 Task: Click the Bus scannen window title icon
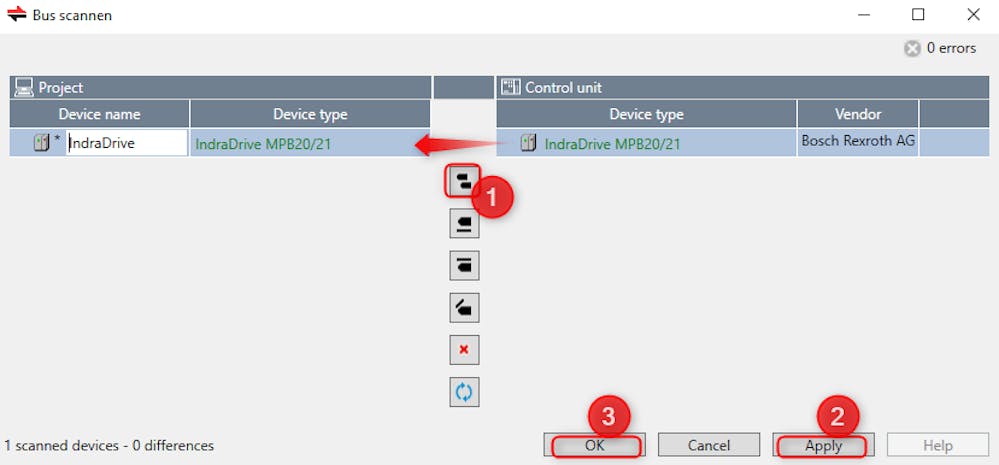click(x=16, y=14)
